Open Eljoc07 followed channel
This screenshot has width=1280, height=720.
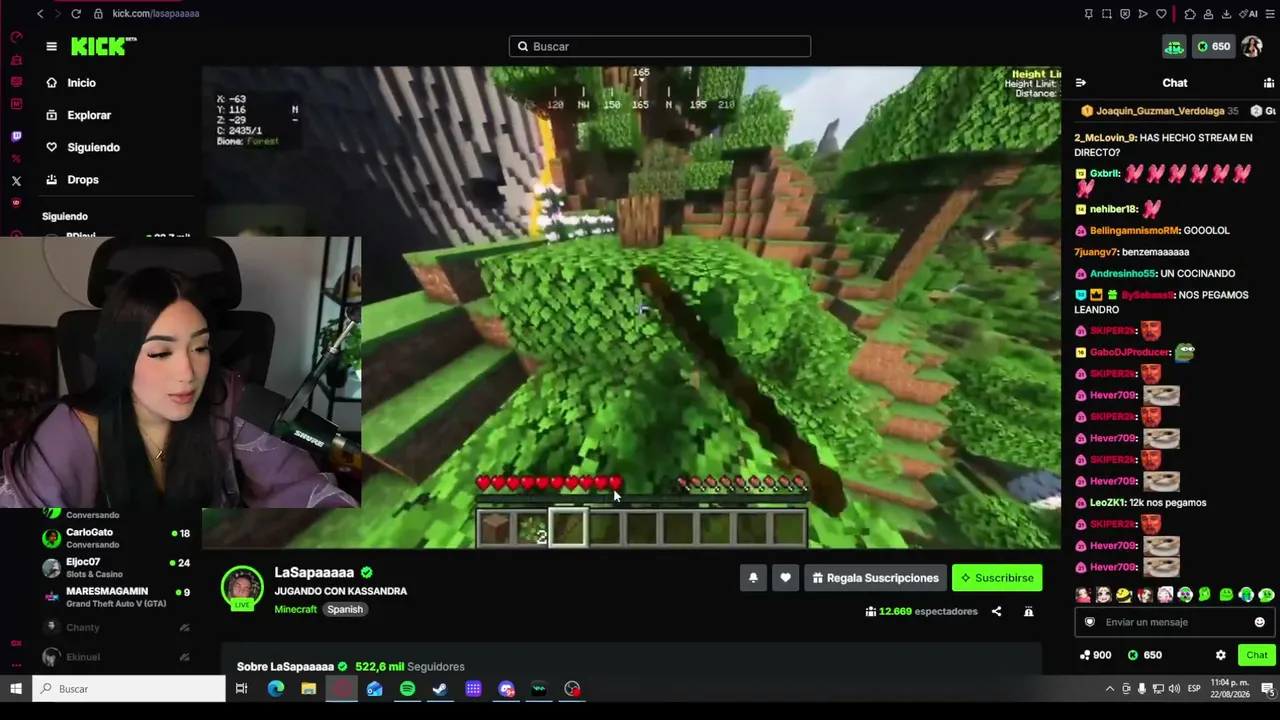tap(116, 568)
